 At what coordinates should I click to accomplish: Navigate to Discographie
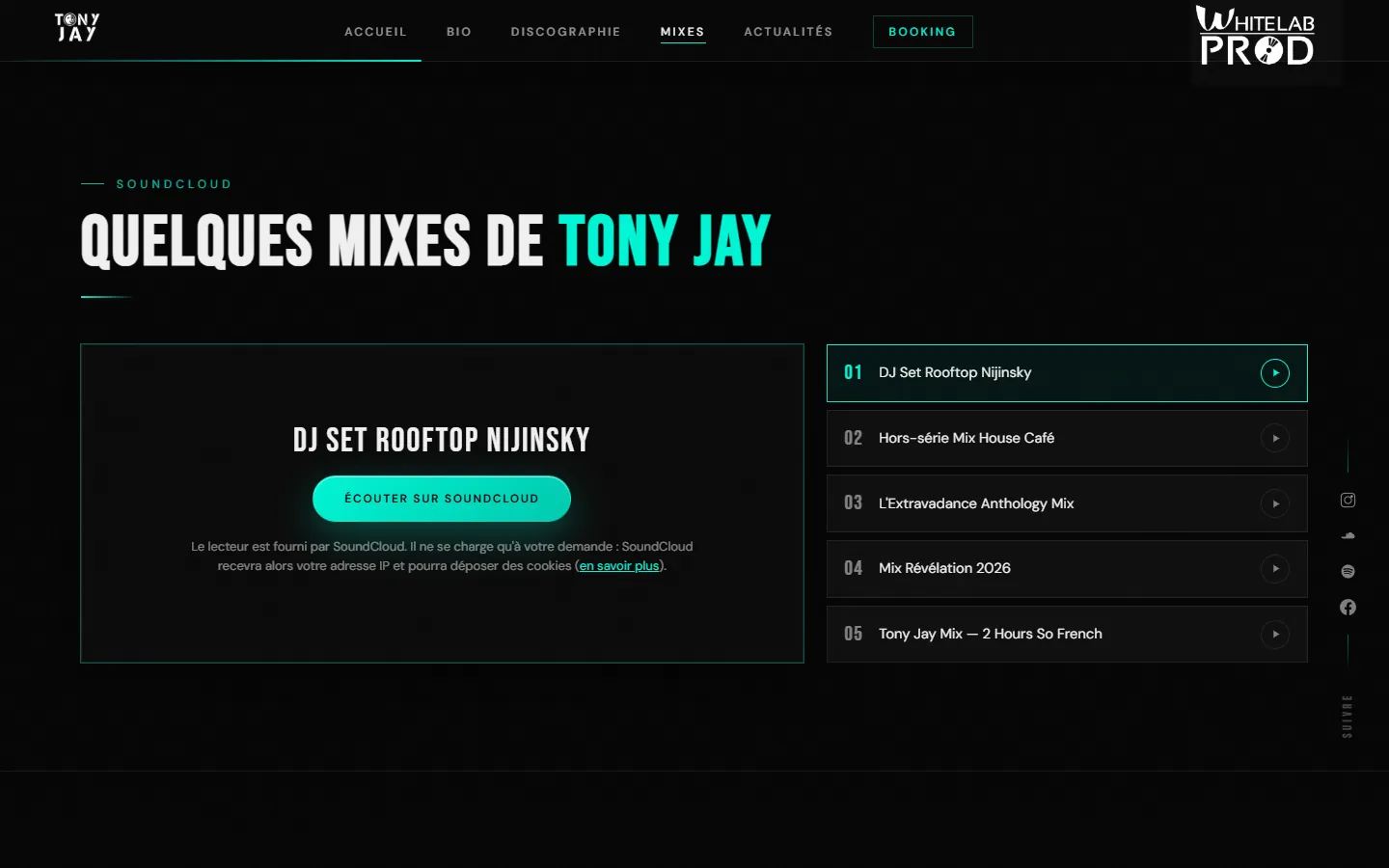(x=565, y=32)
